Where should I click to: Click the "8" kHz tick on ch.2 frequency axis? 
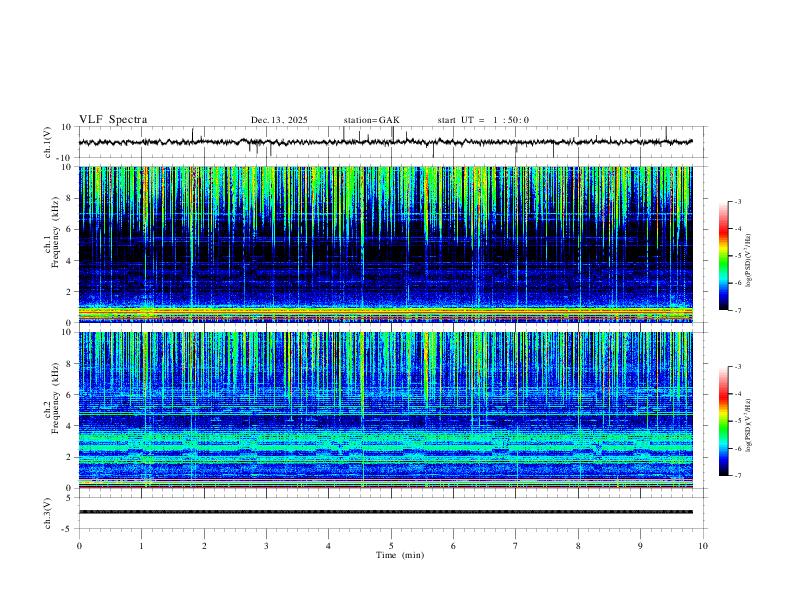69,364
